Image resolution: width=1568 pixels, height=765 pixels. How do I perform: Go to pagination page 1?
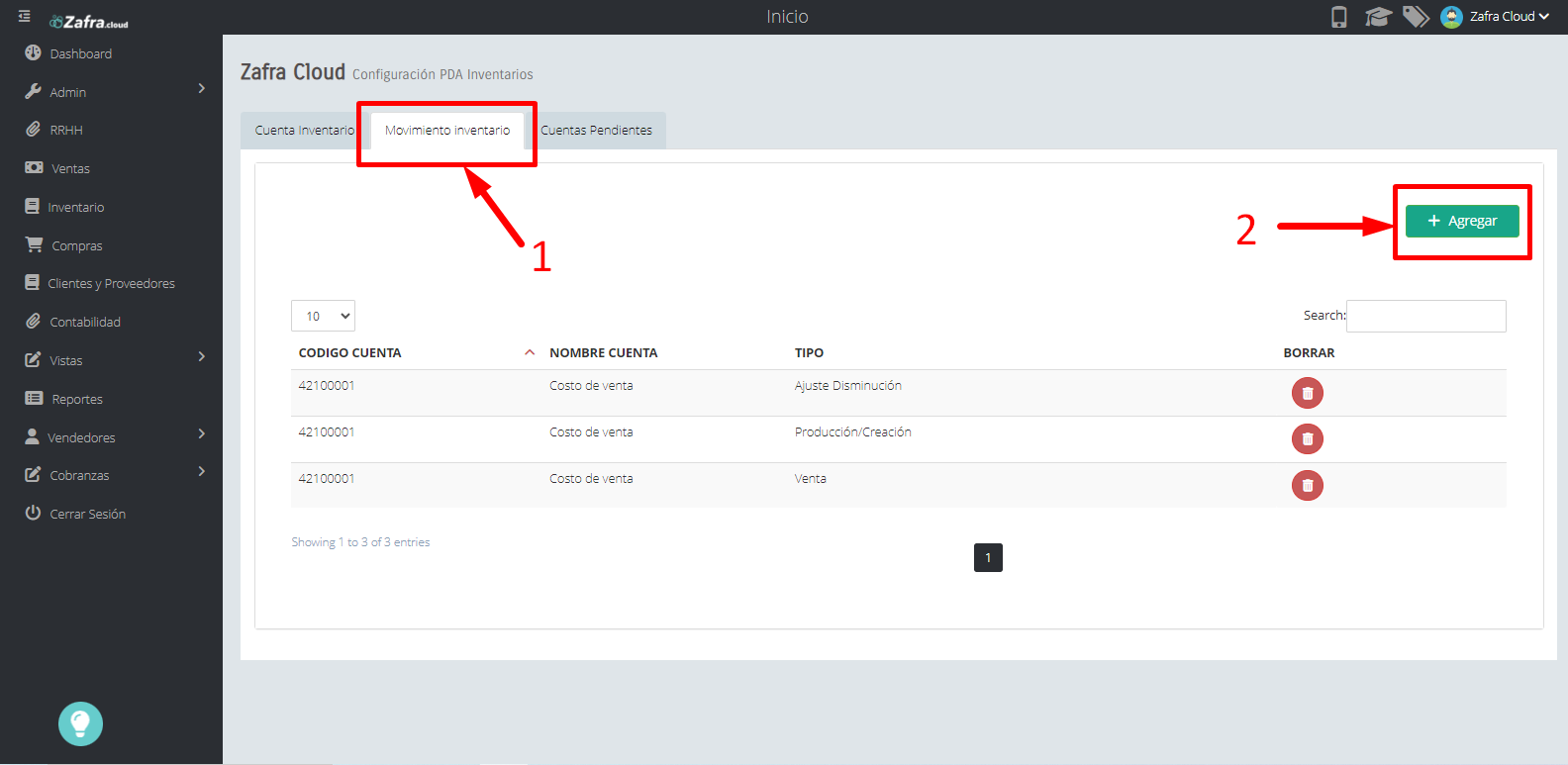click(x=988, y=557)
